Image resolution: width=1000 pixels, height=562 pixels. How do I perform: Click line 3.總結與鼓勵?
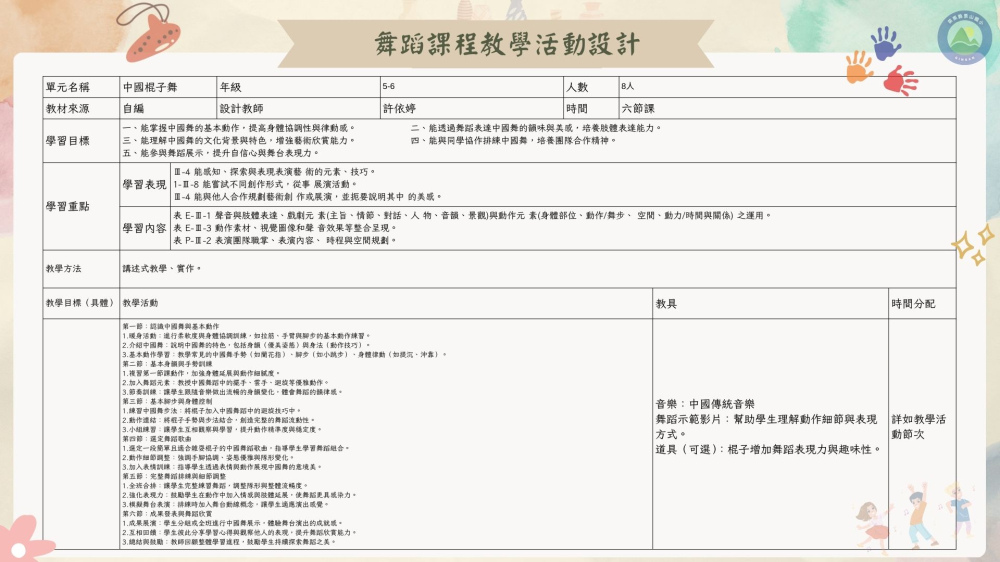pos(228,542)
